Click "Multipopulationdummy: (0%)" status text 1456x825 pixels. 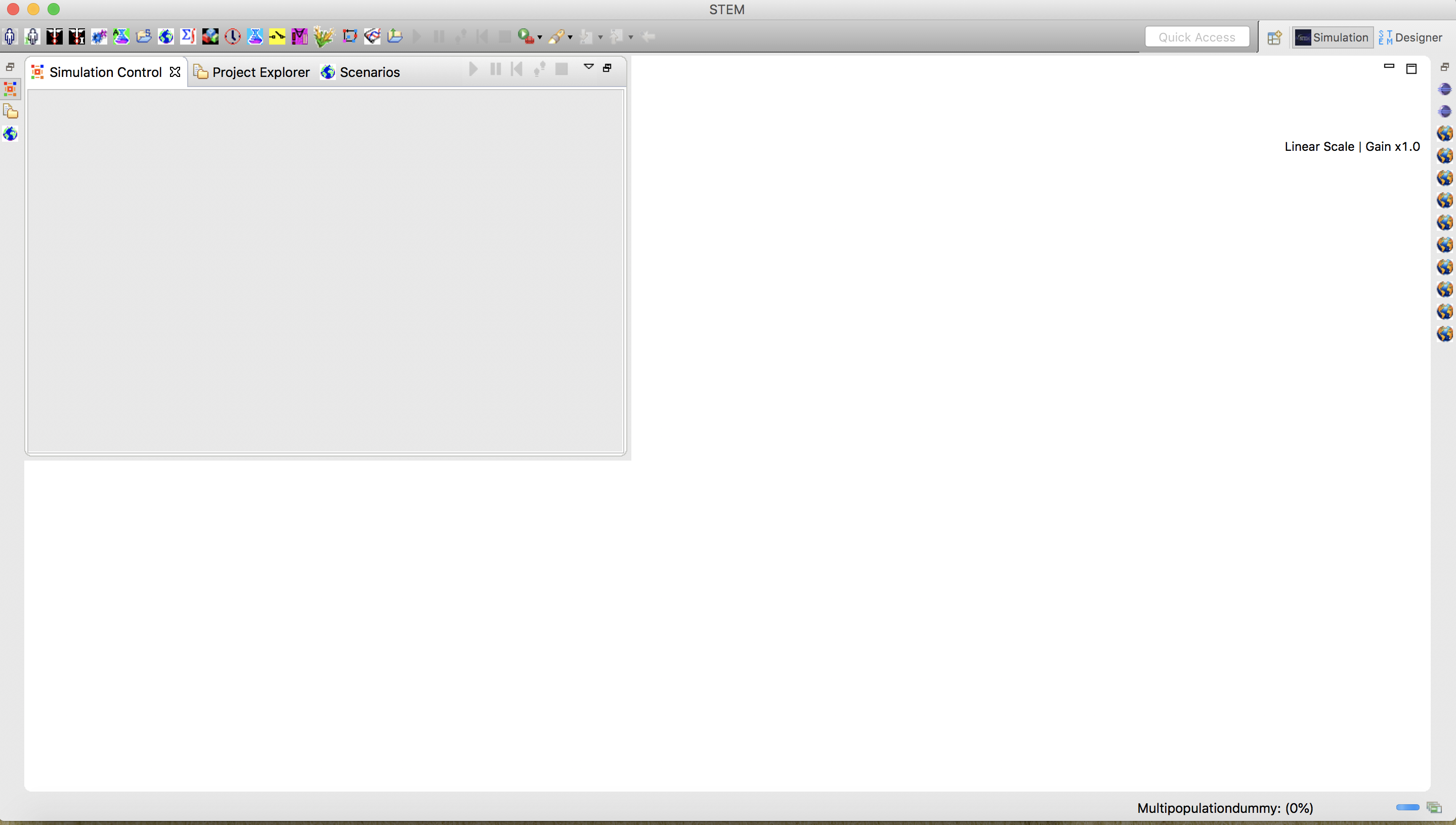[1225, 808]
